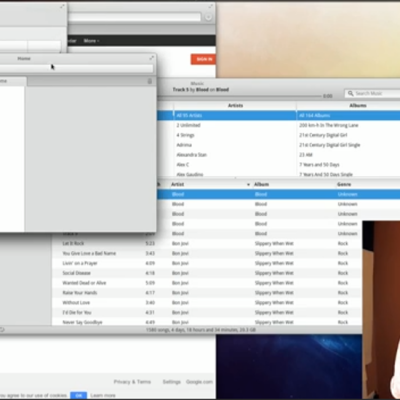Select artist '4 Strings'

(x=235, y=135)
